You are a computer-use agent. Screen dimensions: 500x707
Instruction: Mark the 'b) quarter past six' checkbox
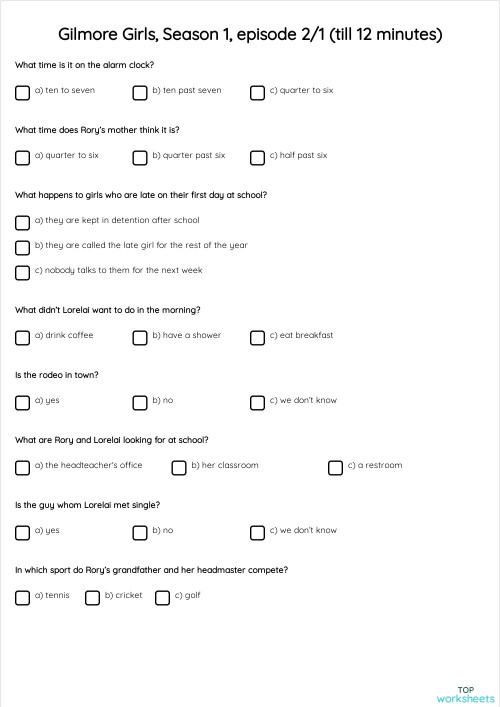[140, 158]
